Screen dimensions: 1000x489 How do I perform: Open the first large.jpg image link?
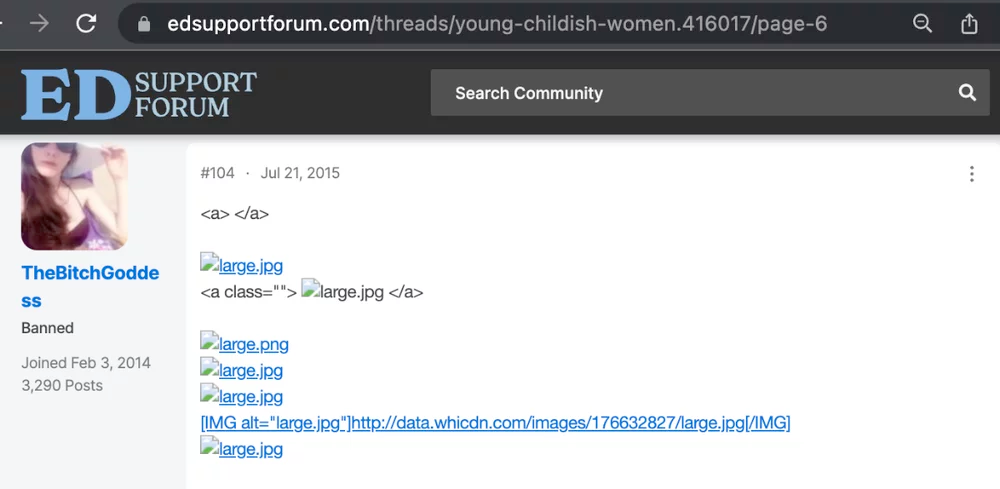[x=242, y=265]
